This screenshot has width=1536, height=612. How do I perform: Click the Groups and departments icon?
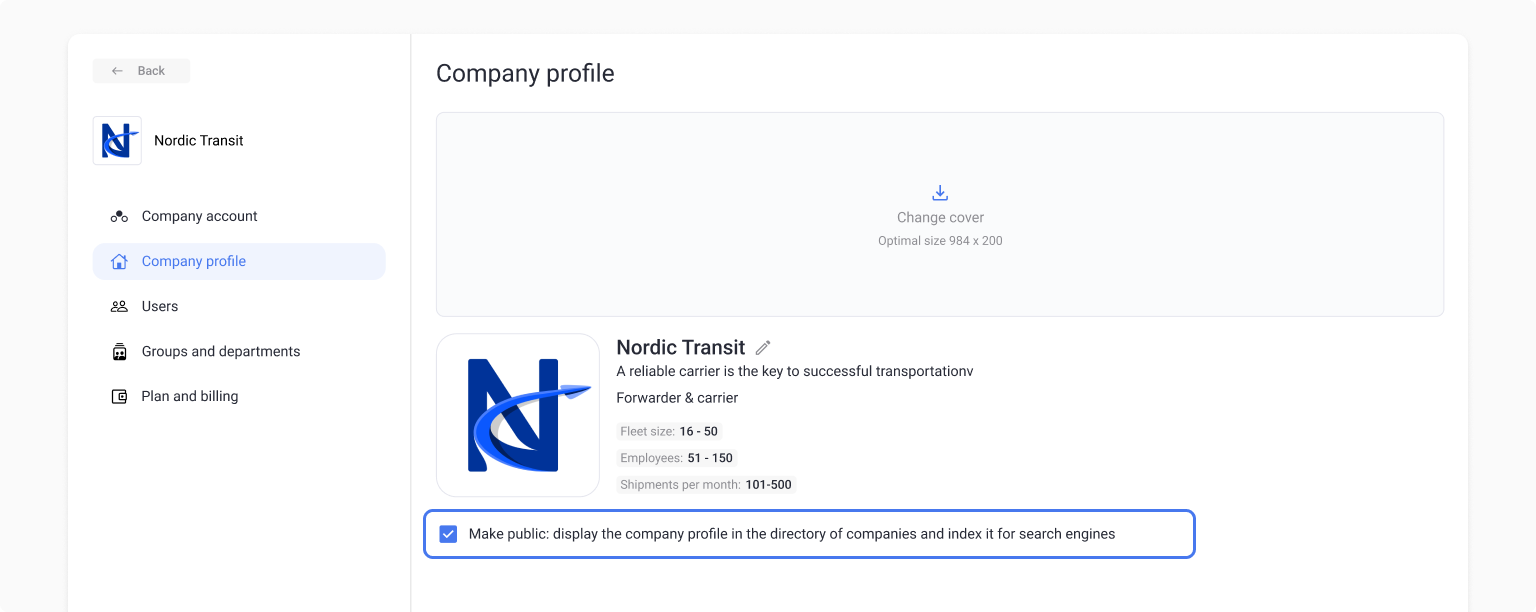pos(119,352)
